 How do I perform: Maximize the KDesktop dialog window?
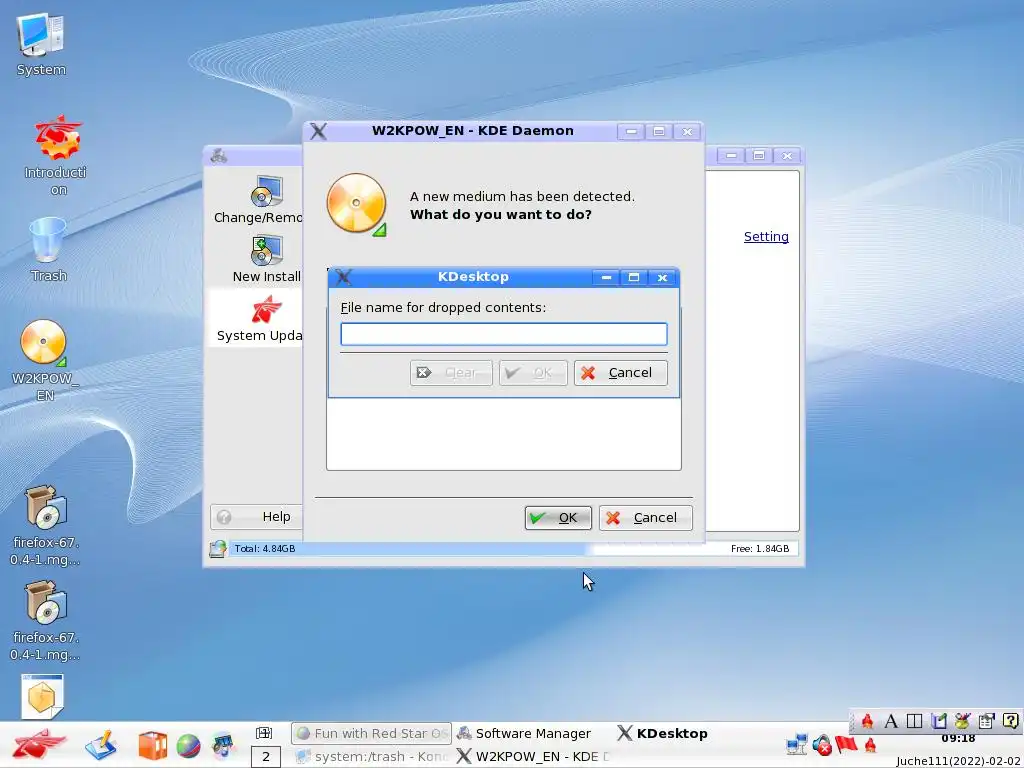[633, 278]
